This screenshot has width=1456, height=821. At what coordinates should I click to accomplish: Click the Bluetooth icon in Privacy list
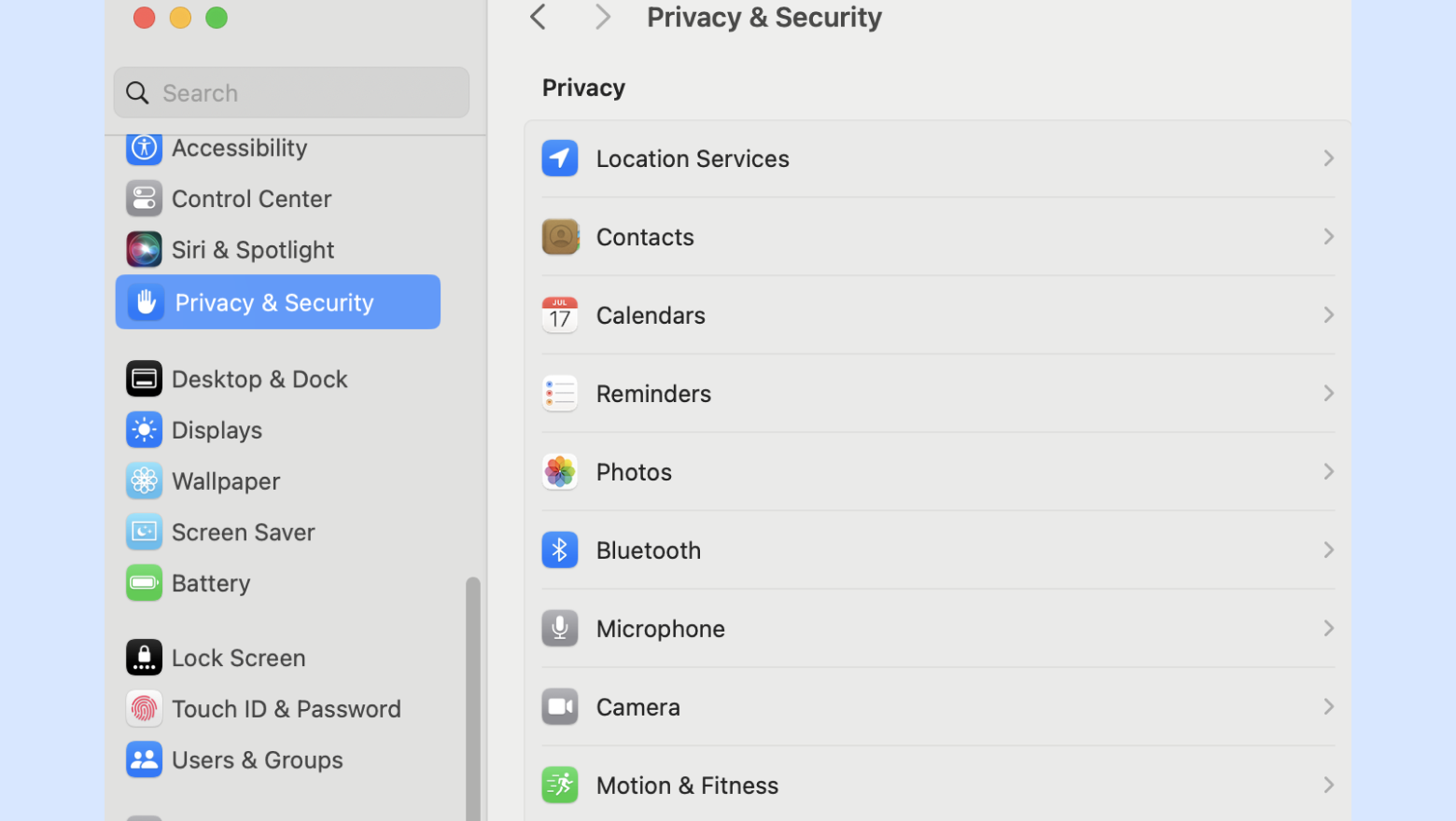(560, 550)
